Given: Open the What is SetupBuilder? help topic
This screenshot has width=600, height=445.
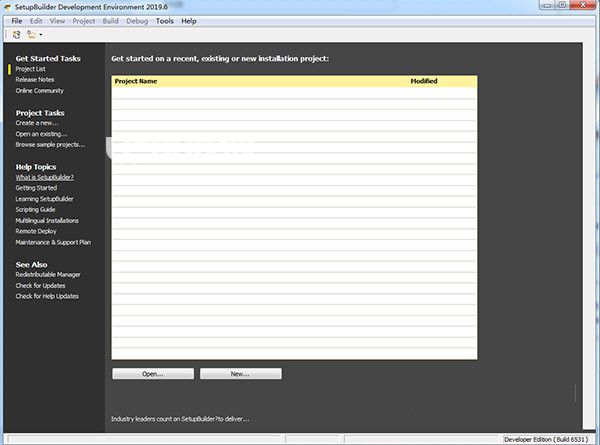Looking at the screenshot, I should point(45,177).
